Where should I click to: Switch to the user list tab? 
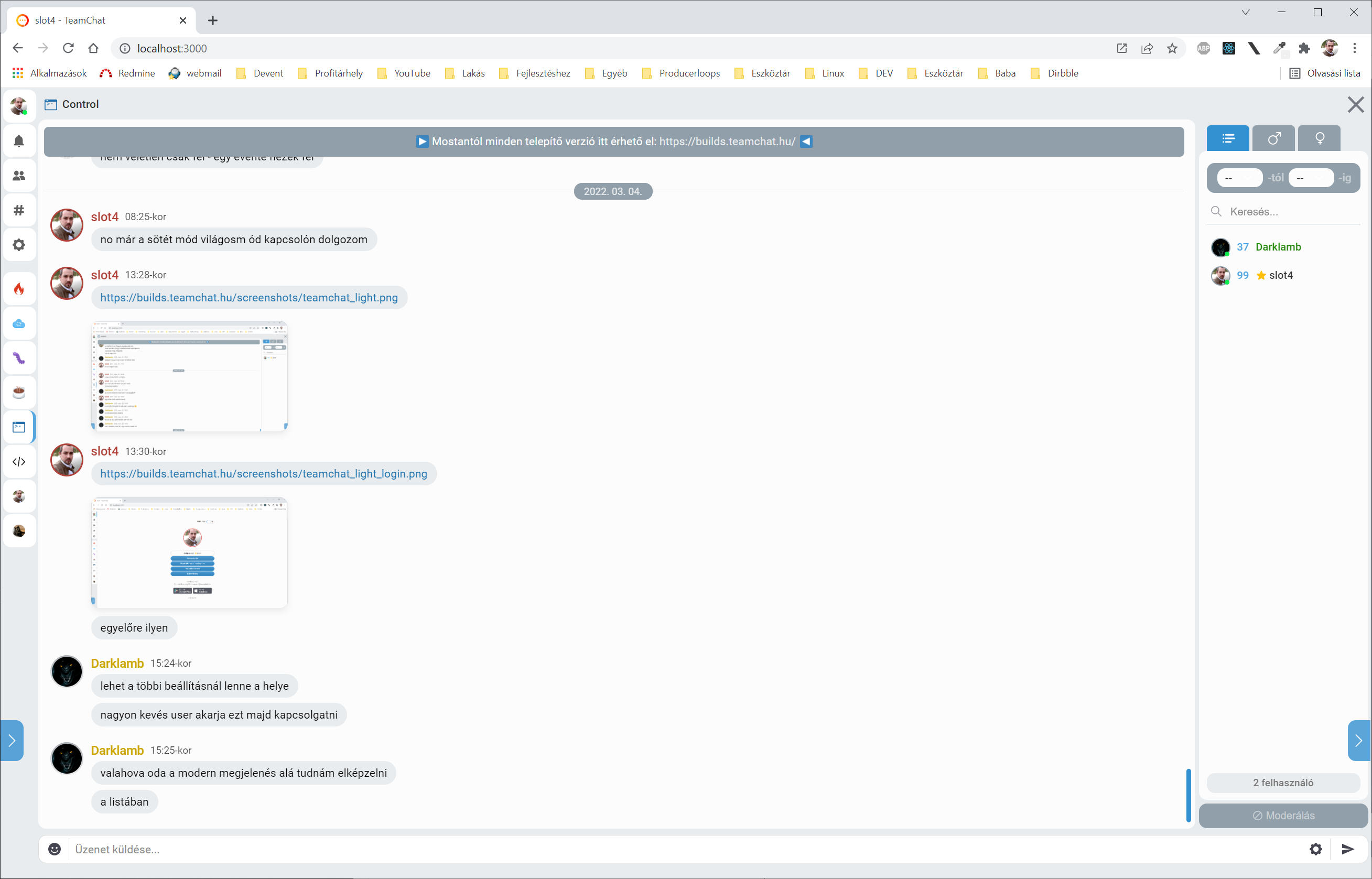1227,138
